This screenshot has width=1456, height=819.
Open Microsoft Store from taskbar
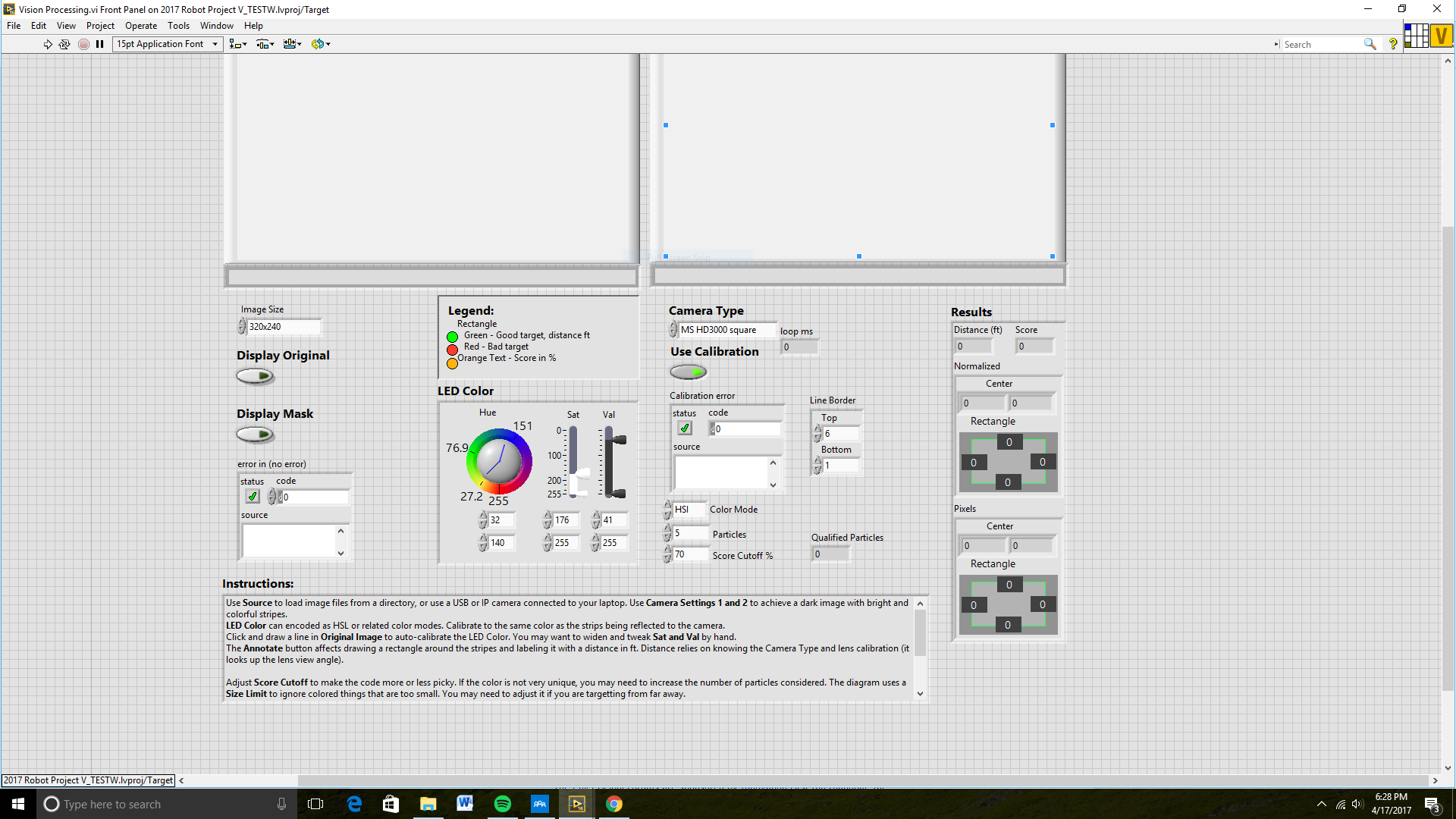(391, 804)
